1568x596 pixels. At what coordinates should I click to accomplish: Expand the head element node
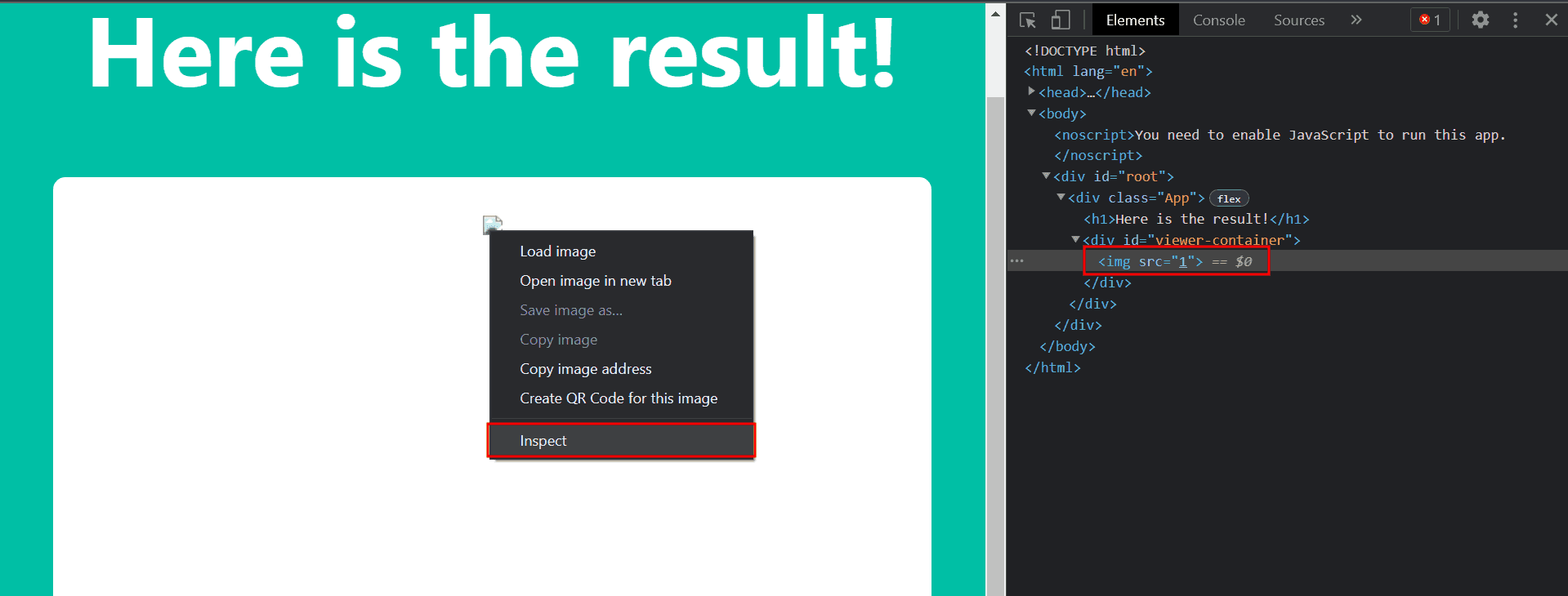pos(1031,91)
